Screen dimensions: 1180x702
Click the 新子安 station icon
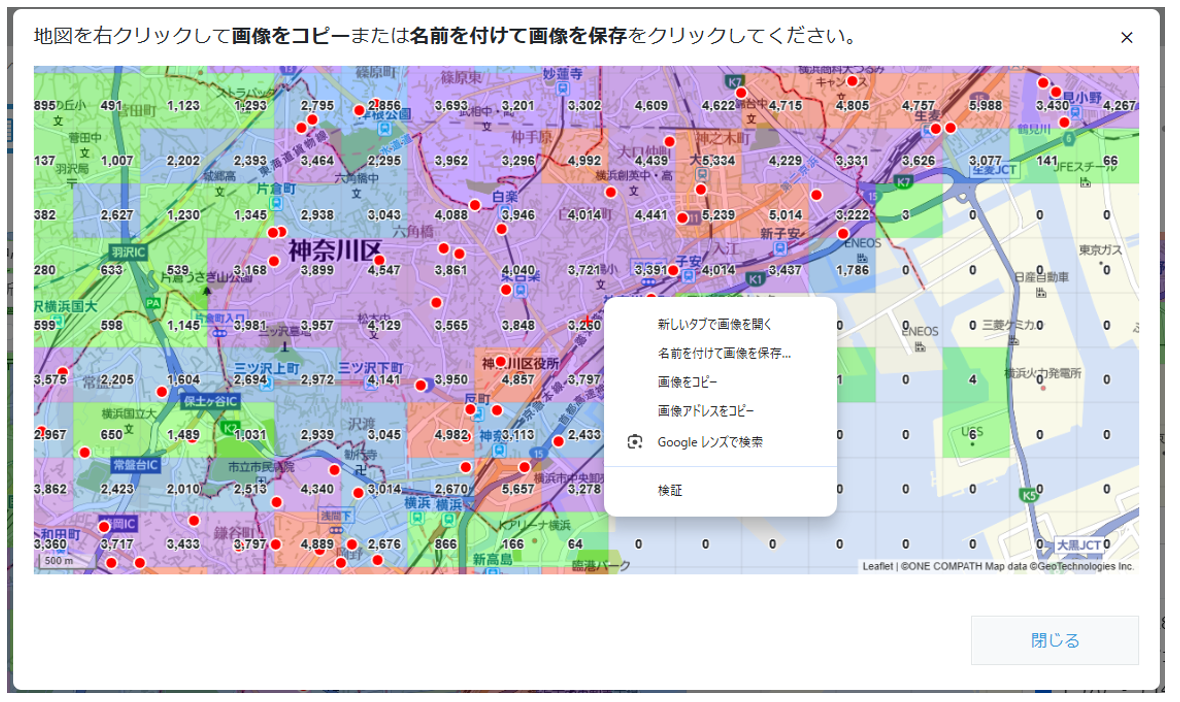pos(780,248)
